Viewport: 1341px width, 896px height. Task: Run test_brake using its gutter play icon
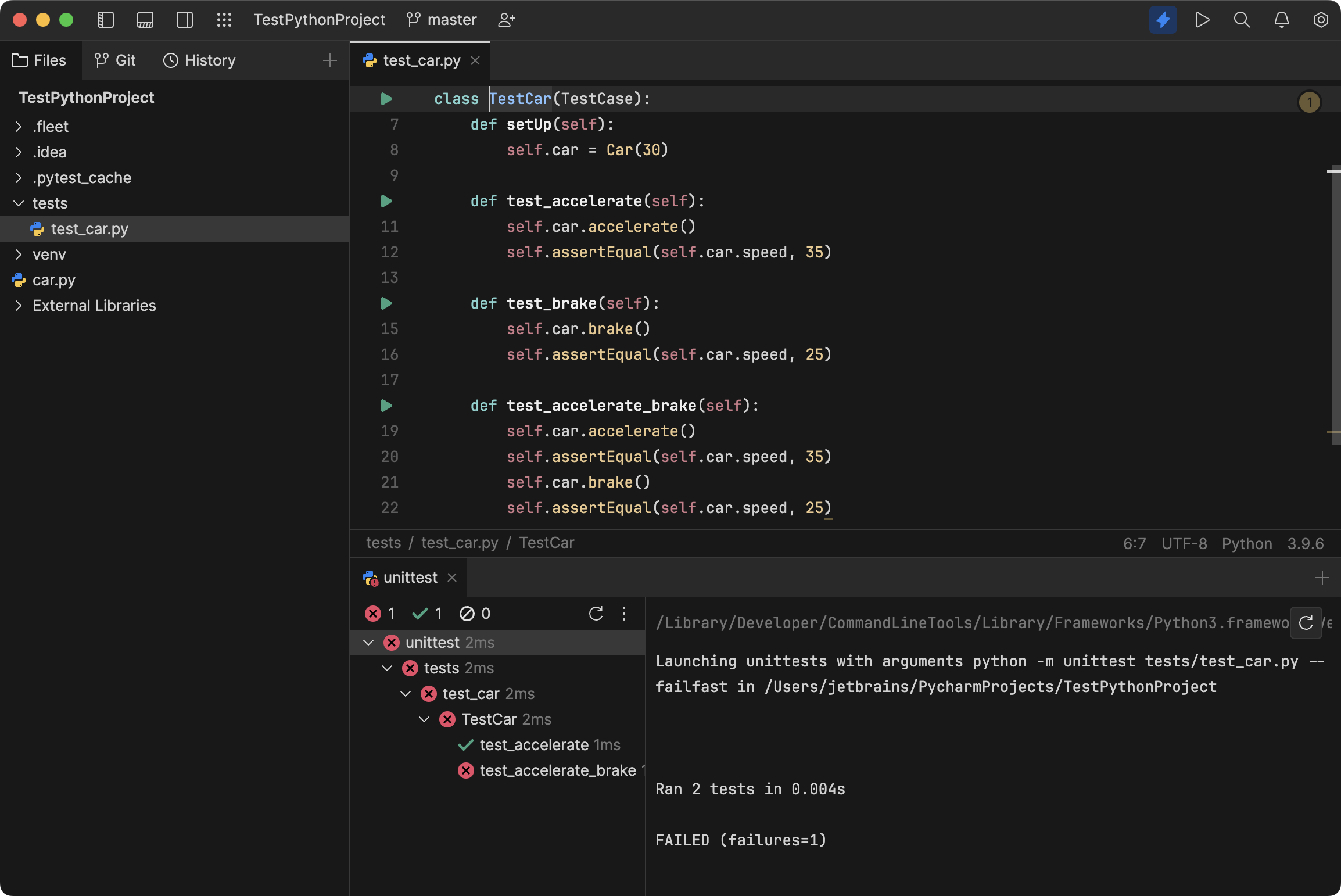pos(386,303)
